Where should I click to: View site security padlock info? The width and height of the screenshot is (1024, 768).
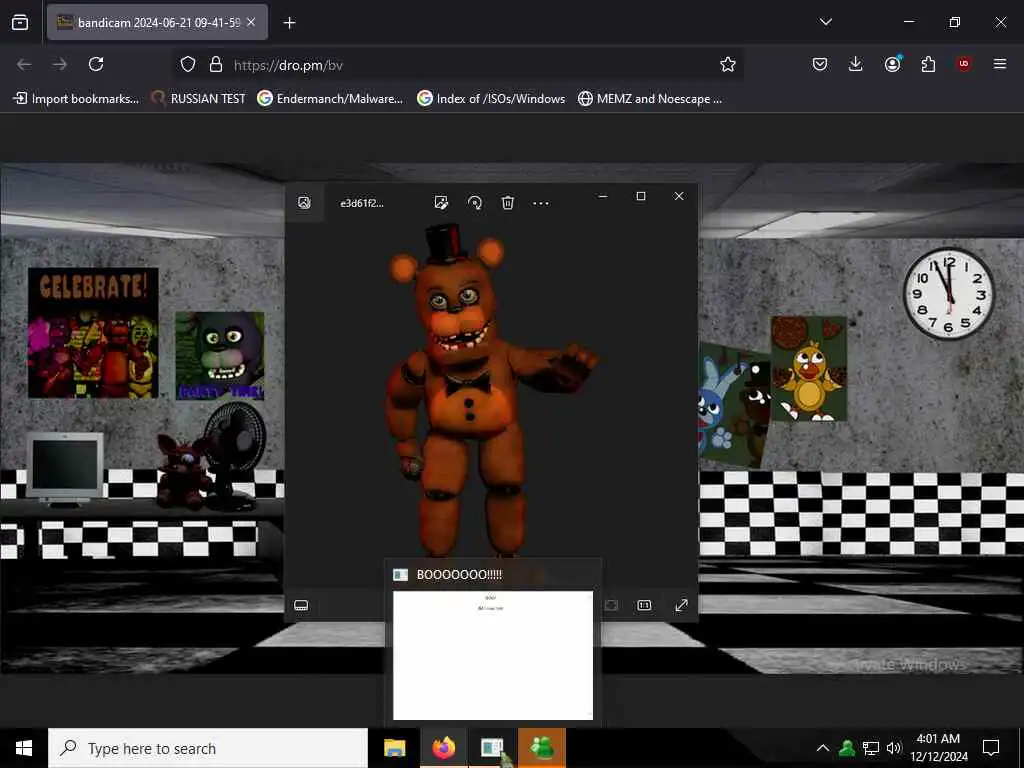(x=216, y=64)
